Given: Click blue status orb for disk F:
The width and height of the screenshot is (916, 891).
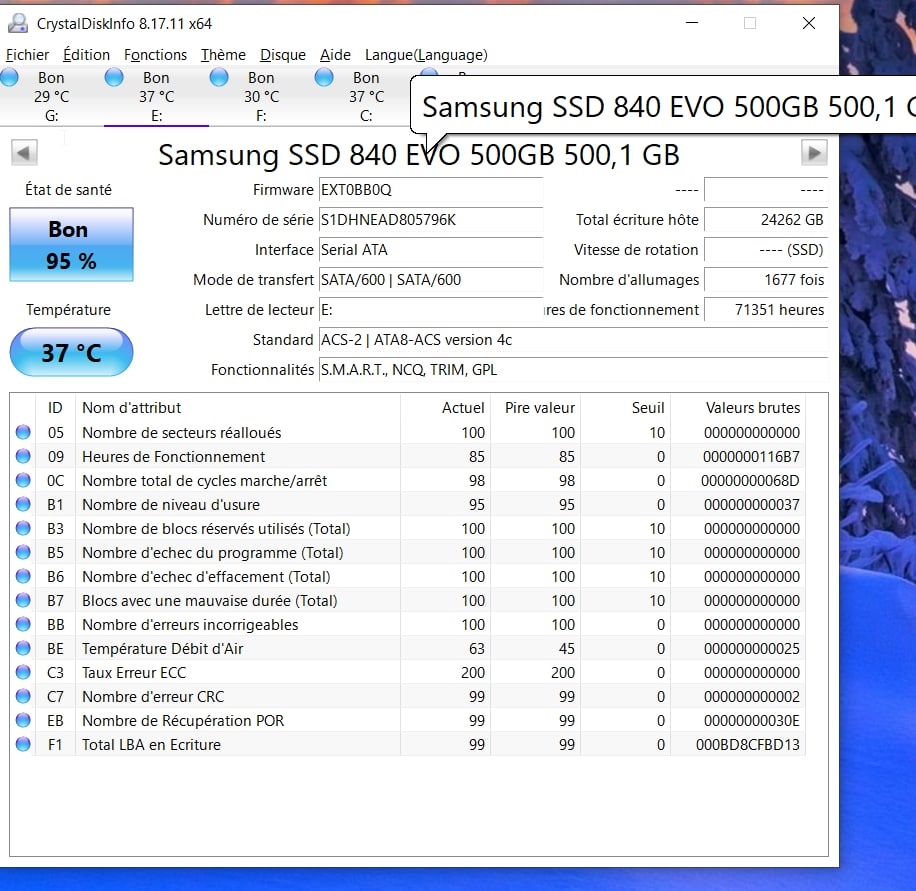Looking at the screenshot, I should [219, 77].
